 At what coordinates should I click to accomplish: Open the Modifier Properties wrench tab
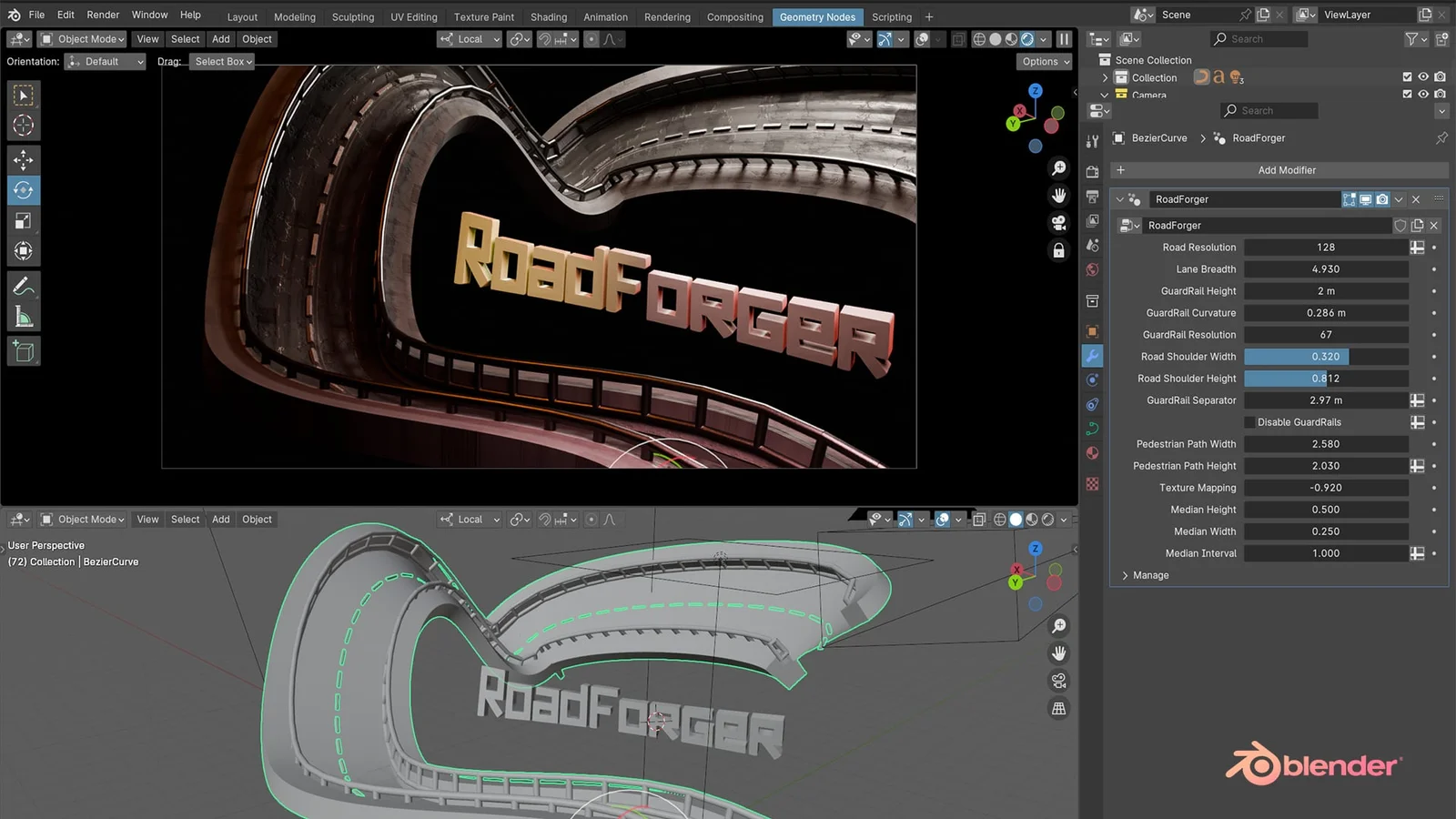1092,357
